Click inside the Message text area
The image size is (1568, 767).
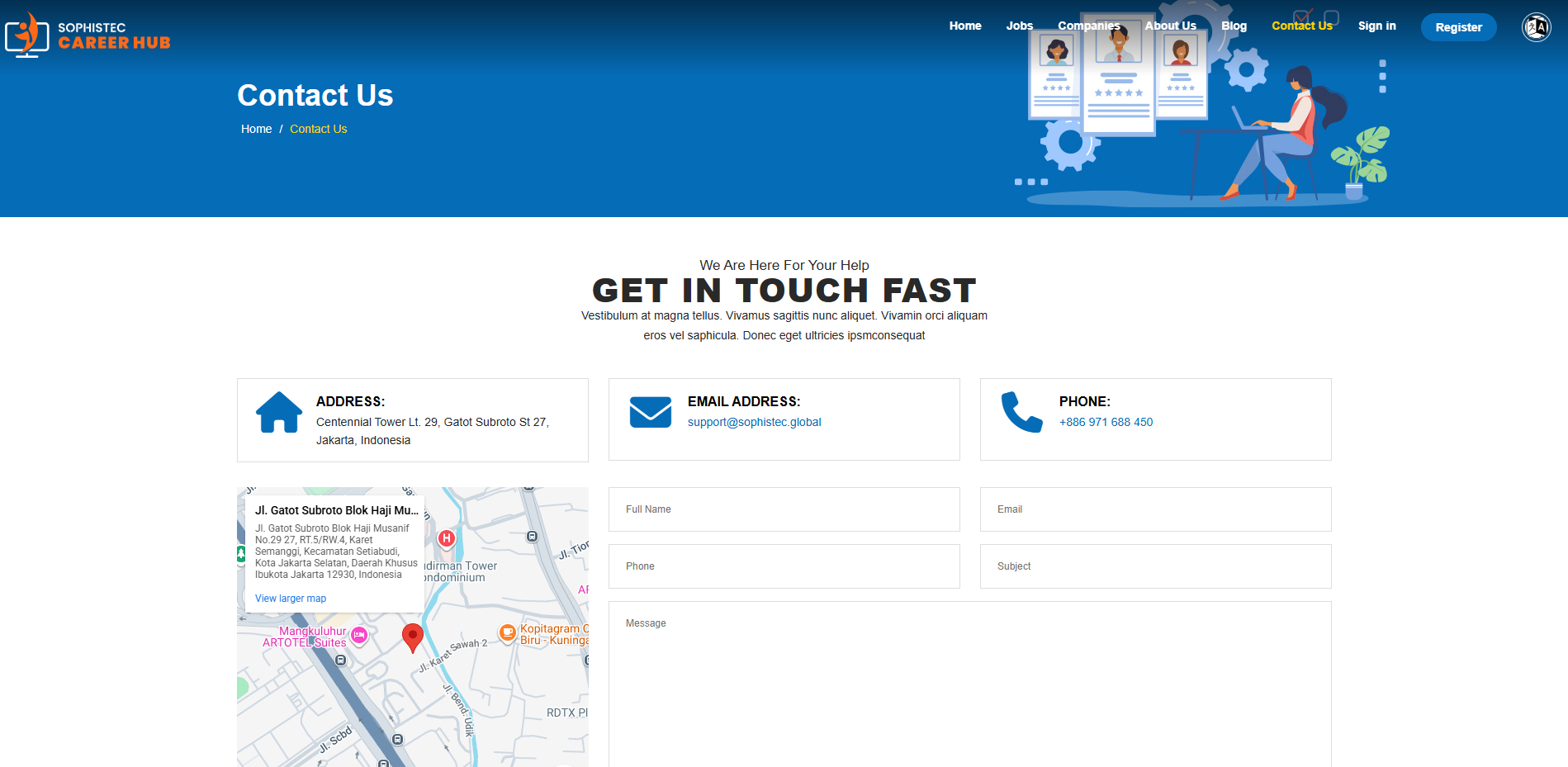[x=970, y=684]
